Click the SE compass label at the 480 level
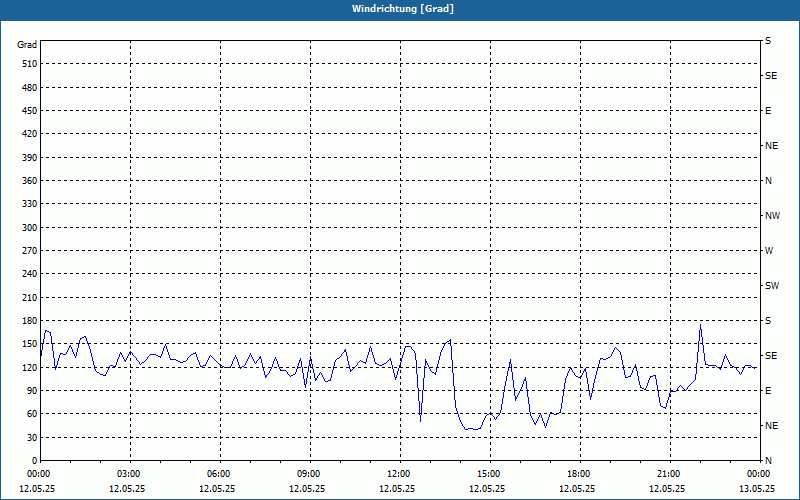 tap(771, 76)
